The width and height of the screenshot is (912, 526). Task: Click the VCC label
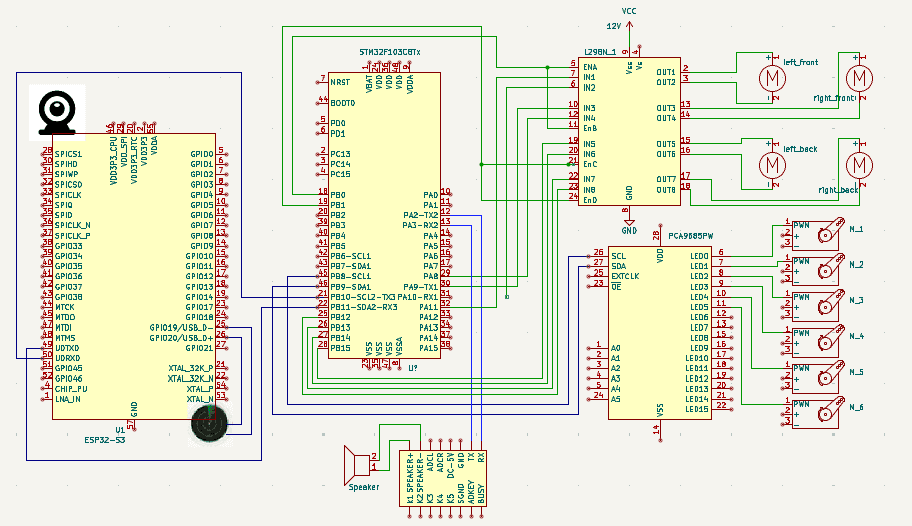point(629,11)
